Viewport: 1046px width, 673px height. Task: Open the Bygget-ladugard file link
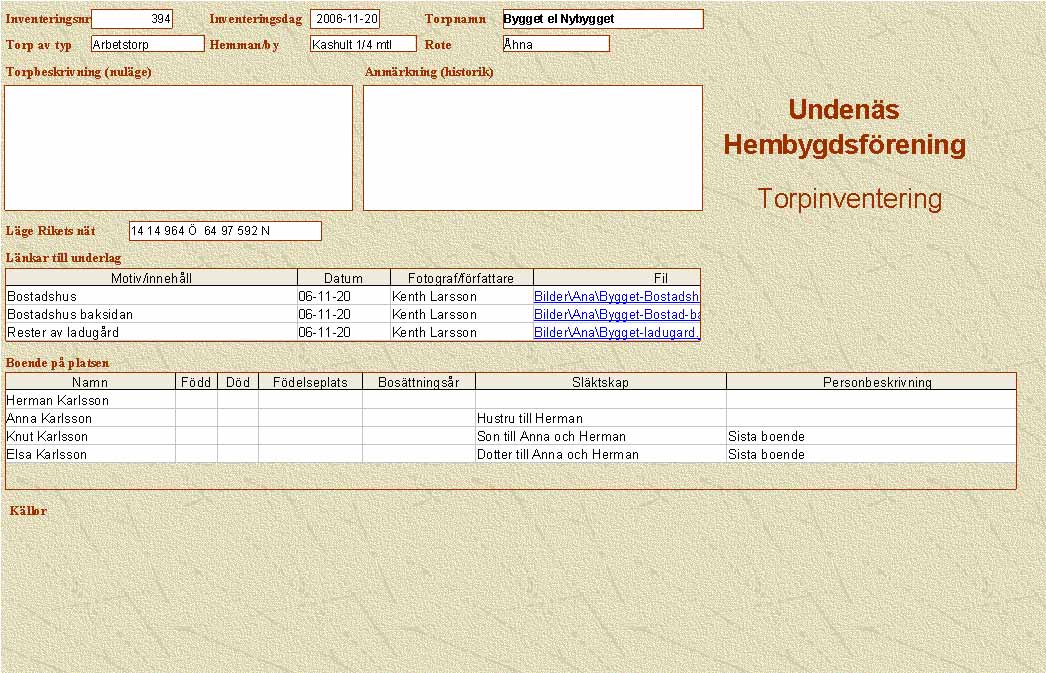tap(616, 333)
